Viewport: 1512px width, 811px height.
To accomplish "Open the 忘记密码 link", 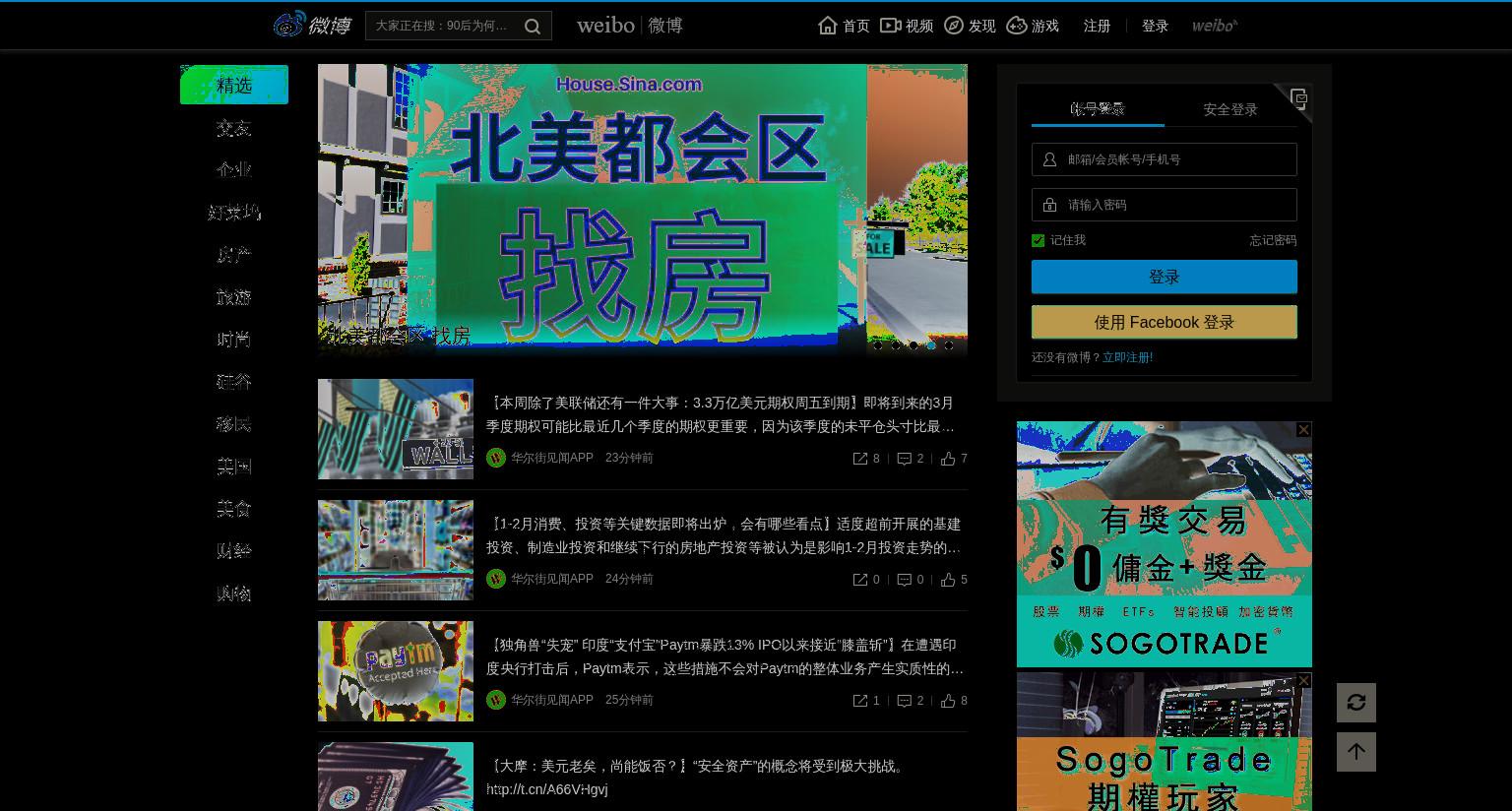I will pyautogui.click(x=1273, y=240).
